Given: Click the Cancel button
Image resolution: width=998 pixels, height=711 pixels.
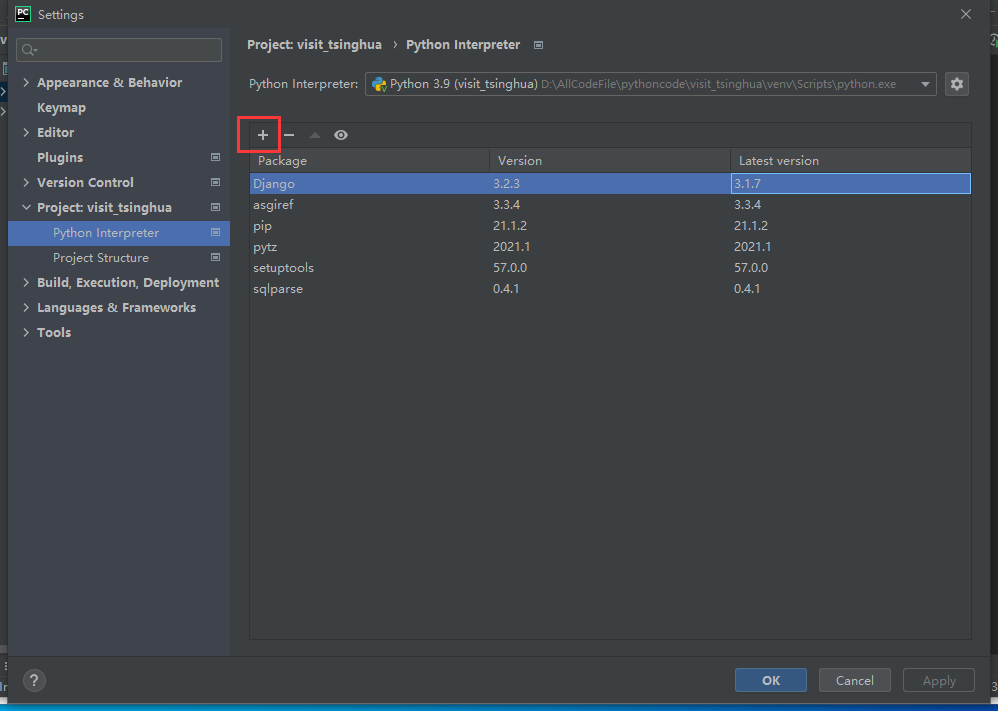Looking at the screenshot, I should [855, 680].
